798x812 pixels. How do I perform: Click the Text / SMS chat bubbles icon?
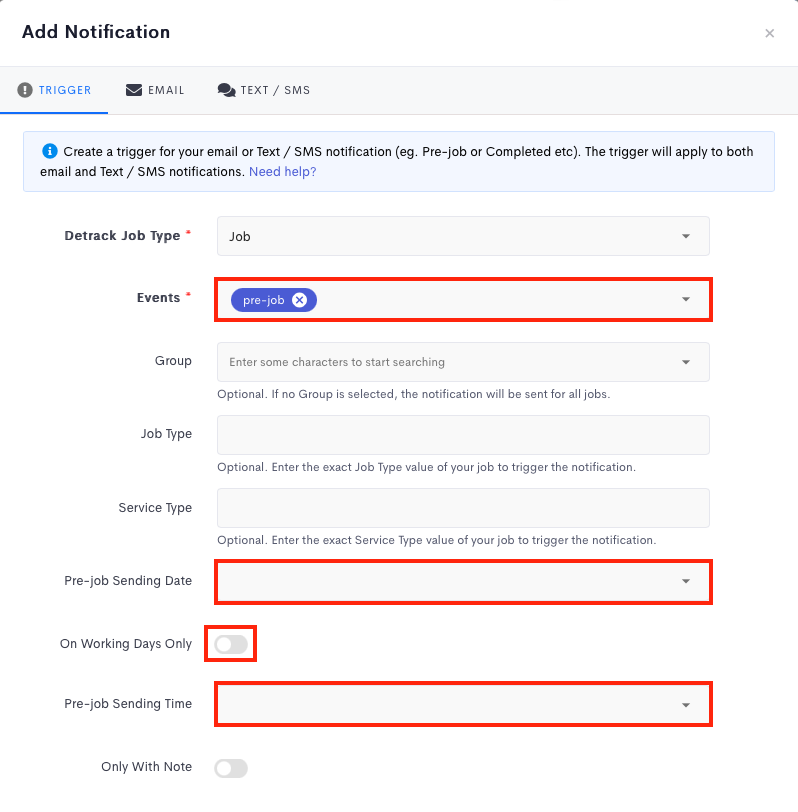226,90
